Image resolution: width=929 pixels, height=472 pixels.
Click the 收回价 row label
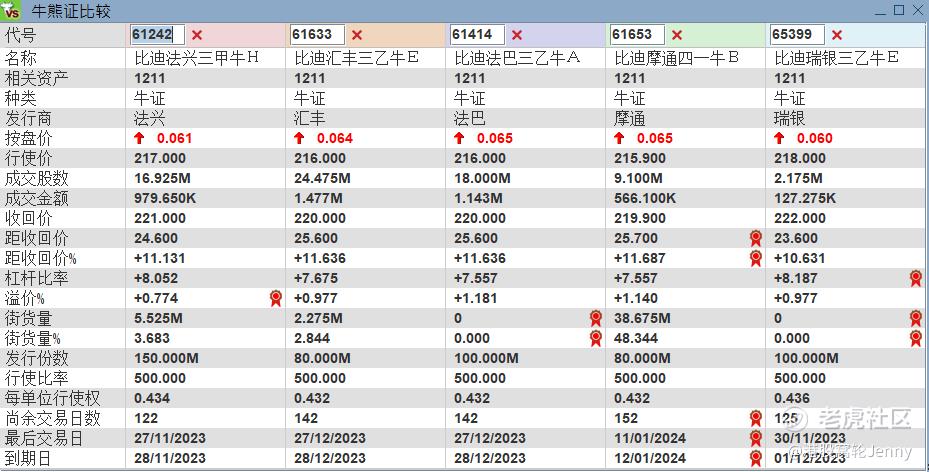pyautogui.click(x=28, y=218)
